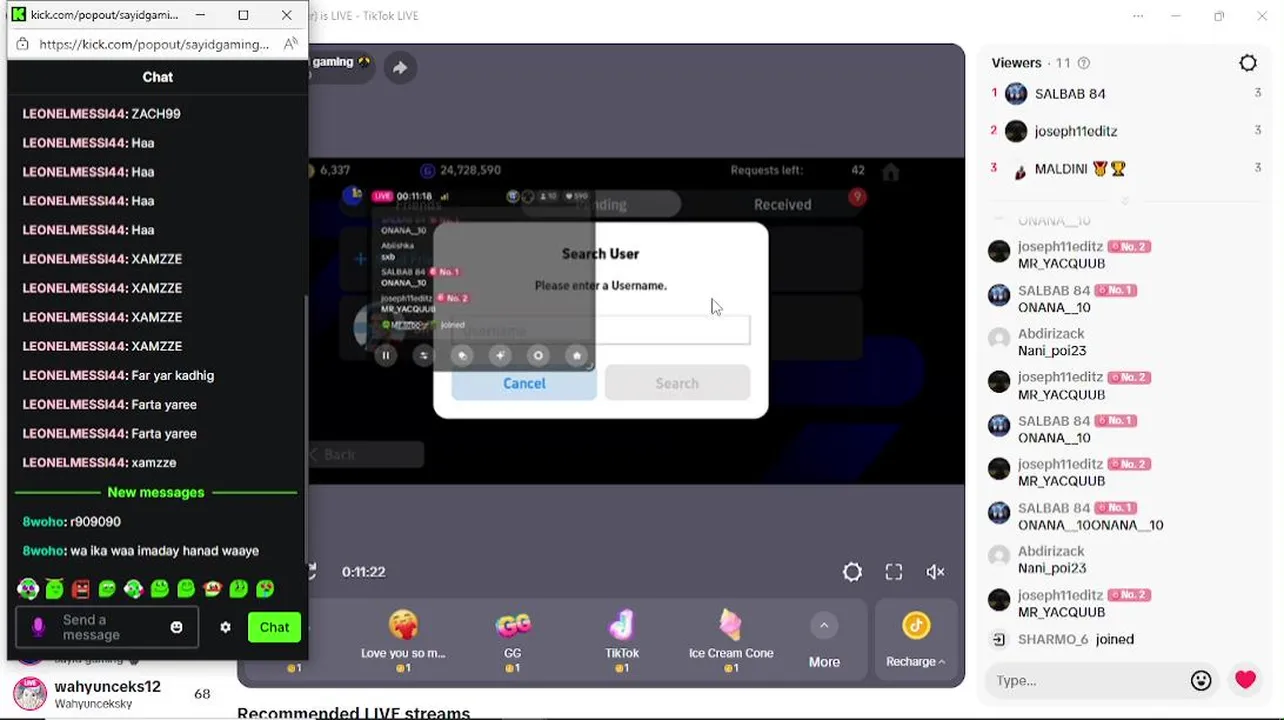This screenshot has height=720, width=1284.
Task: Click the ONANA__10ONANA__10 chat message
Action: (1090, 525)
